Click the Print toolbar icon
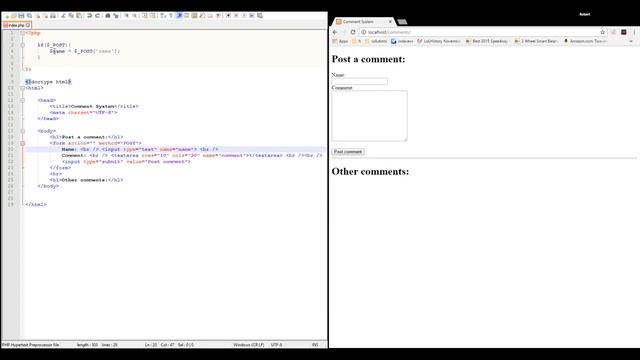Image resolution: width=640 pixels, height=360 pixels. (53, 16)
